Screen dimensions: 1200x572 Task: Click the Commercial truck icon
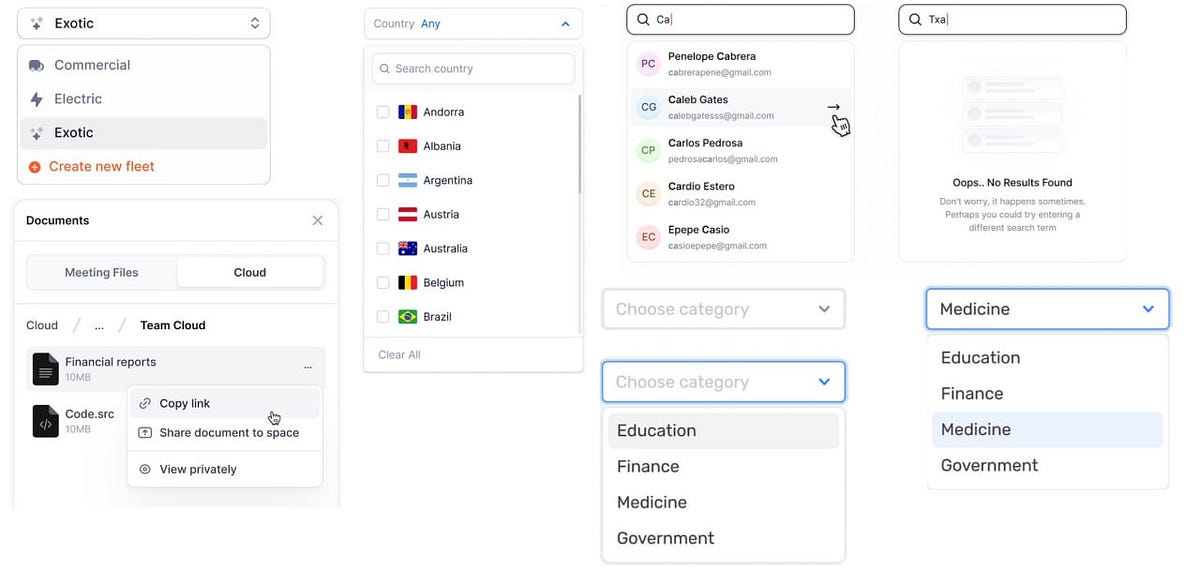(x=36, y=66)
